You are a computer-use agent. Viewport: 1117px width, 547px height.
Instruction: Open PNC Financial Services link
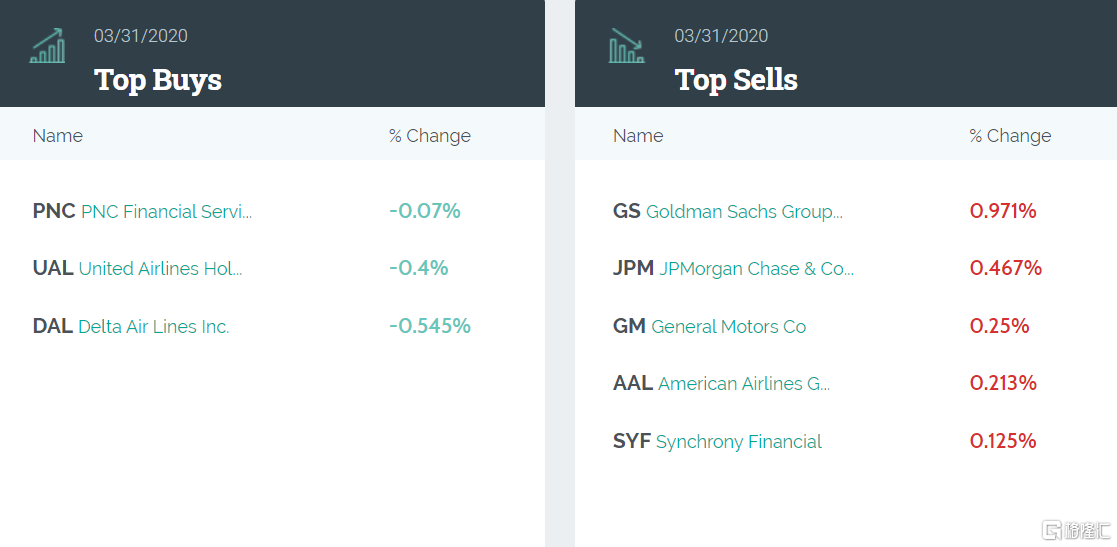(166, 212)
